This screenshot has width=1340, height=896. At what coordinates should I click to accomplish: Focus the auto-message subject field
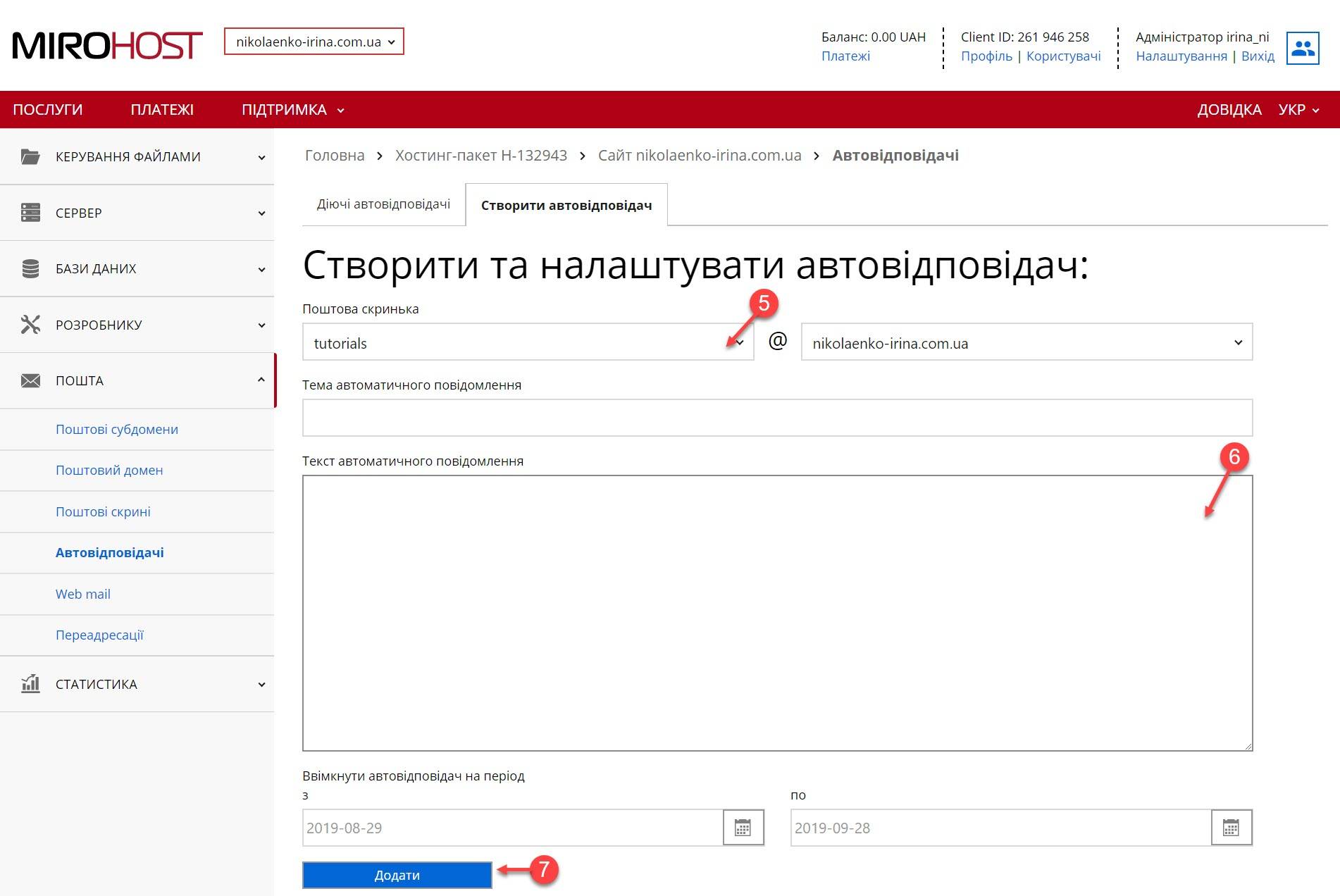click(778, 418)
